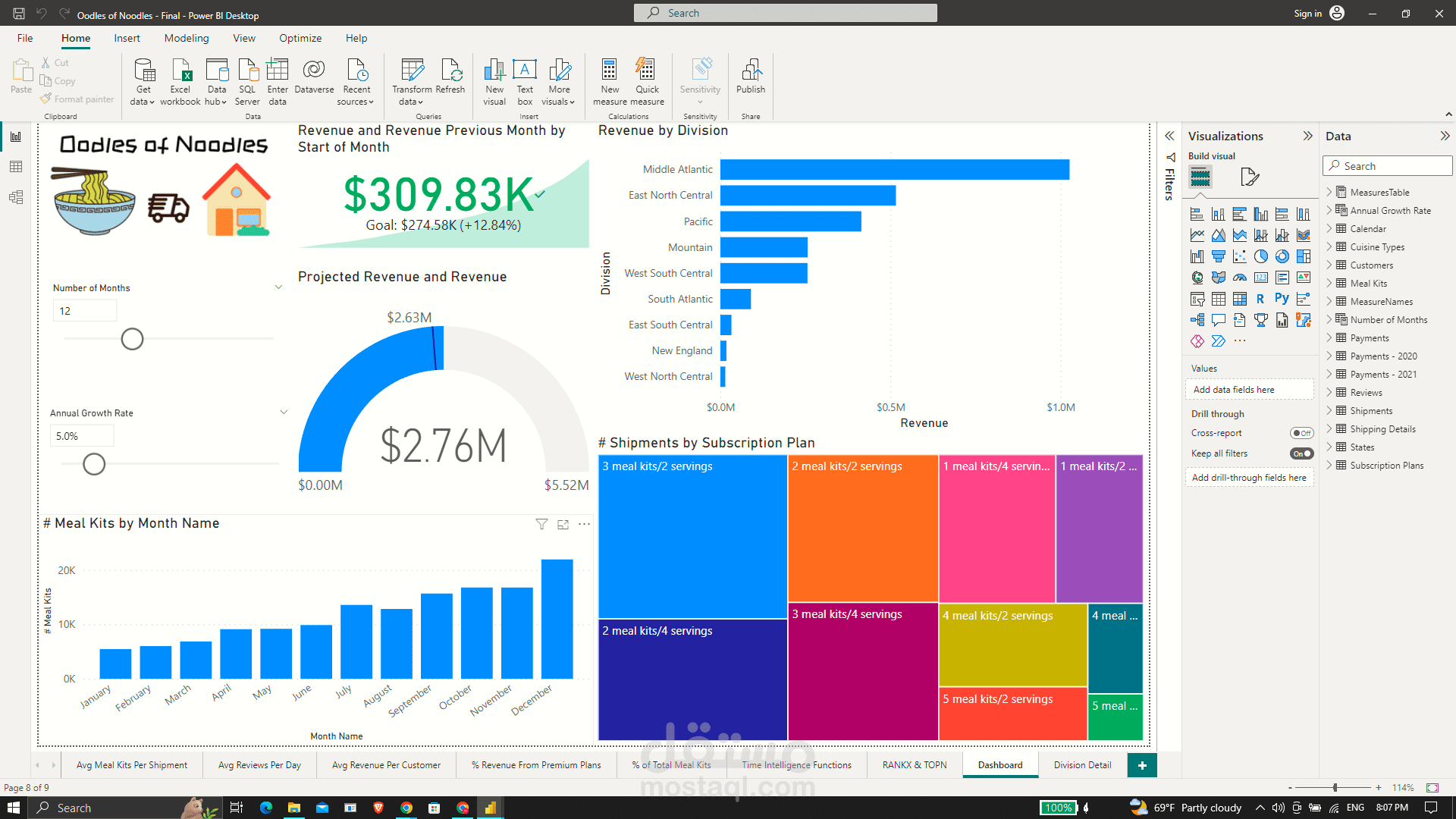Open Number of Months slicer dropdown
Screen dimensions: 1456x819
(278, 287)
